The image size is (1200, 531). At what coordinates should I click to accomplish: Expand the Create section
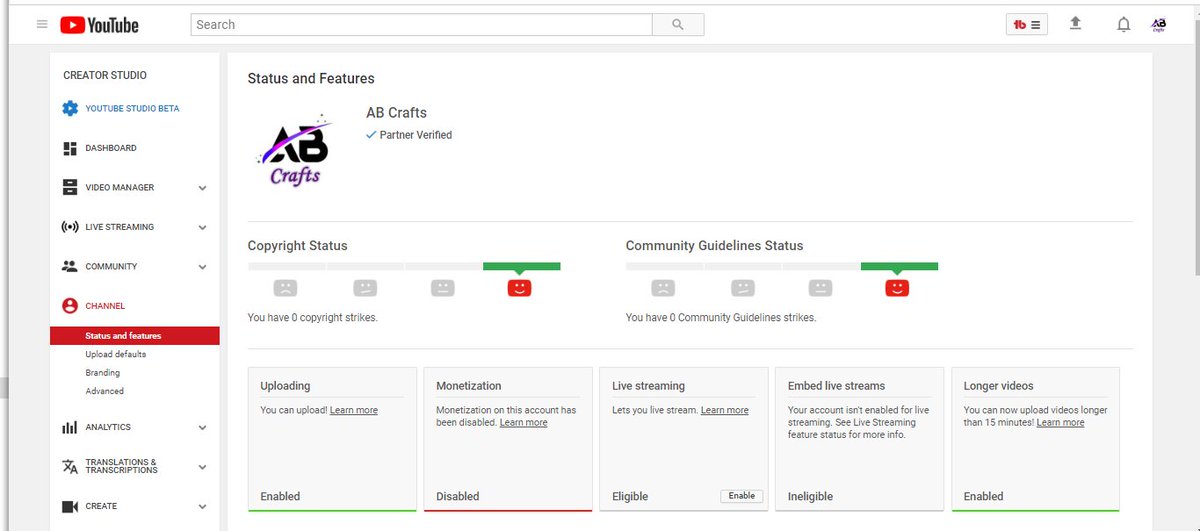[x=202, y=507]
